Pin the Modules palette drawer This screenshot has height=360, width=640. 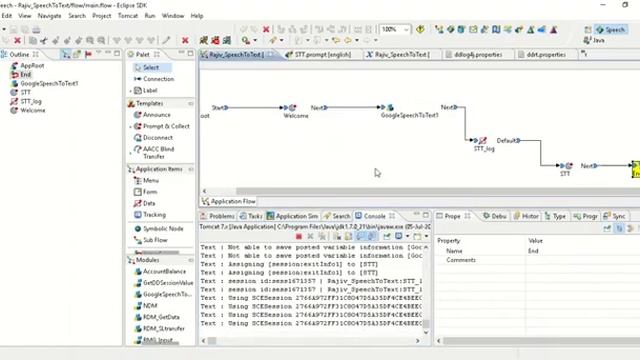click(x=191, y=260)
